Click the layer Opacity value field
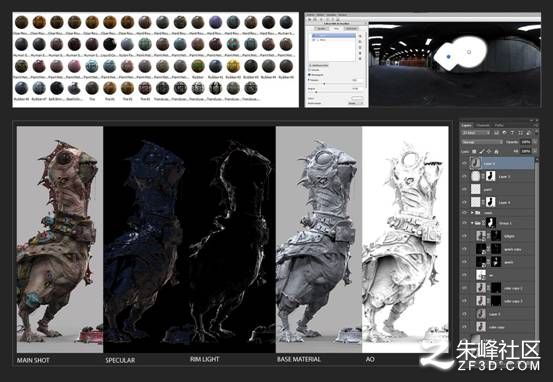The height and width of the screenshot is (382, 553). [526, 142]
